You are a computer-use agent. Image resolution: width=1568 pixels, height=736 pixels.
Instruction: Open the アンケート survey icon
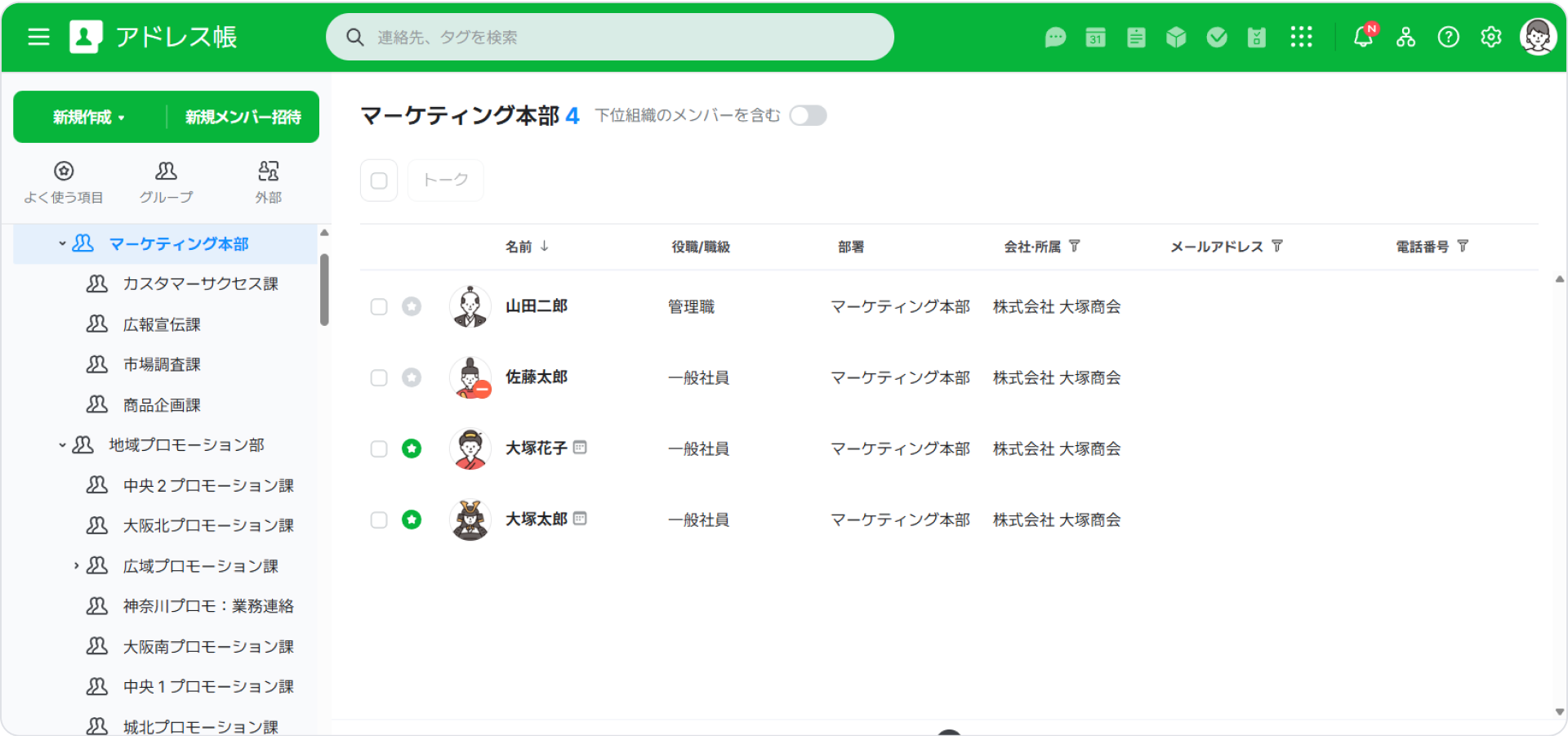point(1256,37)
